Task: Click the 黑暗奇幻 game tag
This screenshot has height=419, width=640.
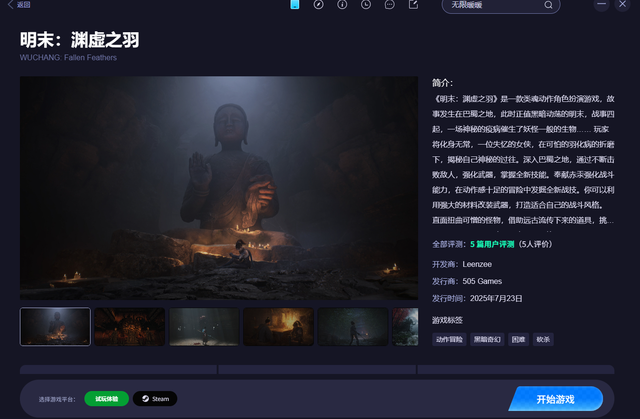Action: pyautogui.click(x=487, y=339)
